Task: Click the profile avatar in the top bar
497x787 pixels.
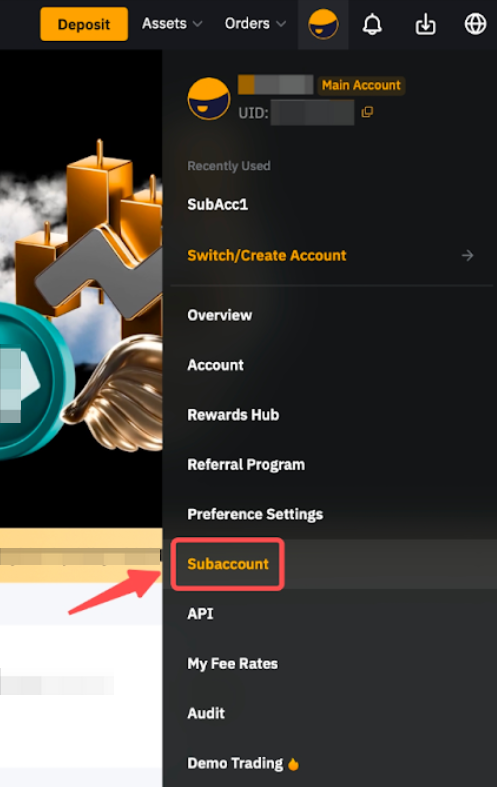Action: tap(323, 24)
